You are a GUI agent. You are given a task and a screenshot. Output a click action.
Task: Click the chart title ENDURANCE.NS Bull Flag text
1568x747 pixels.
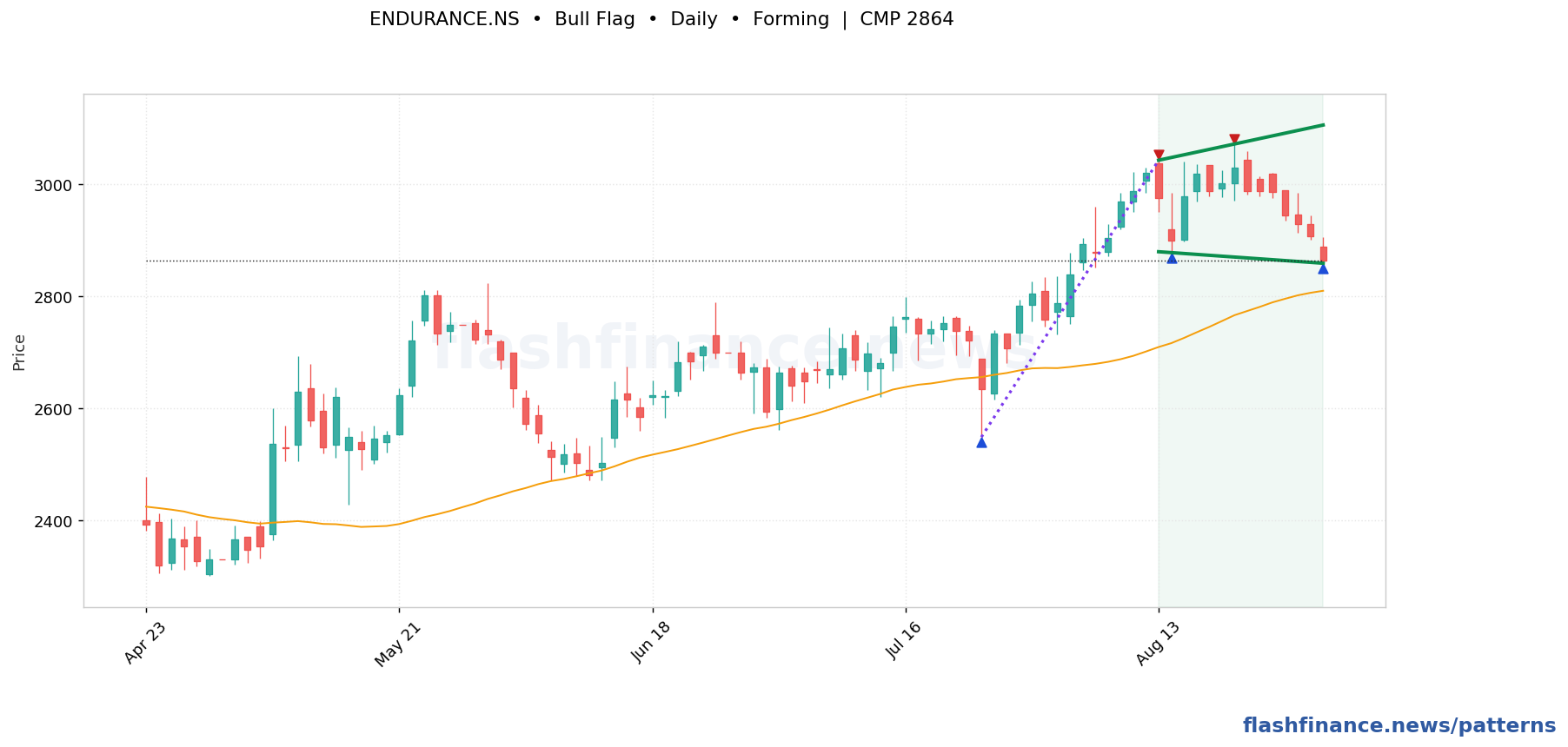click(661, 19)
